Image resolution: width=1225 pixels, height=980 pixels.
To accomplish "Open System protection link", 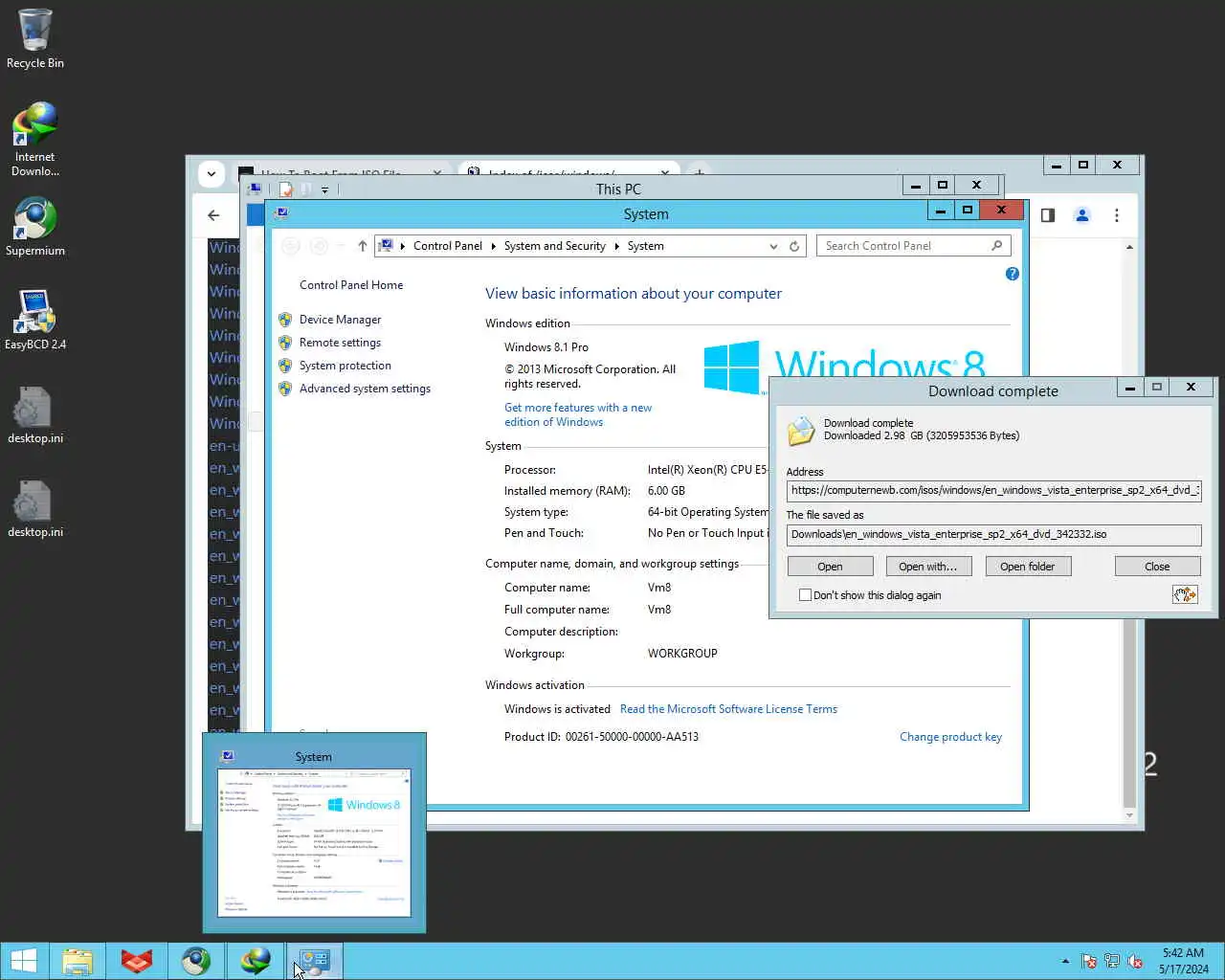I will click(345, 366).
